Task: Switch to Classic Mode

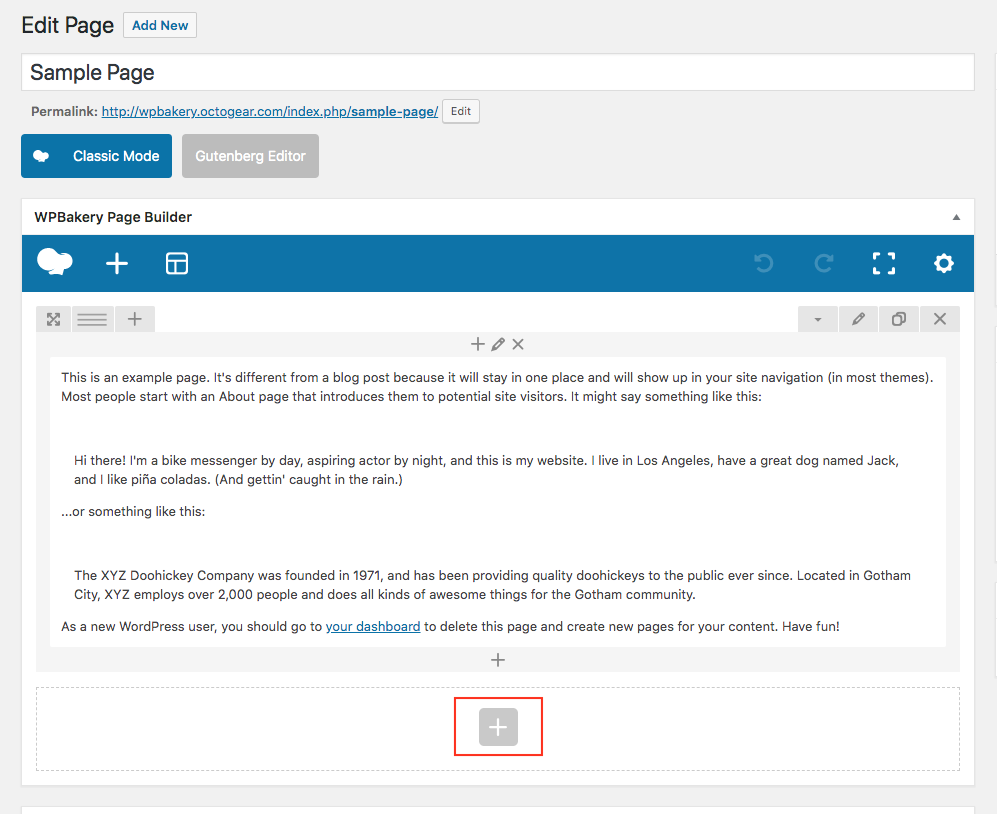Action: pyautogui.click(x=96, y=156)
